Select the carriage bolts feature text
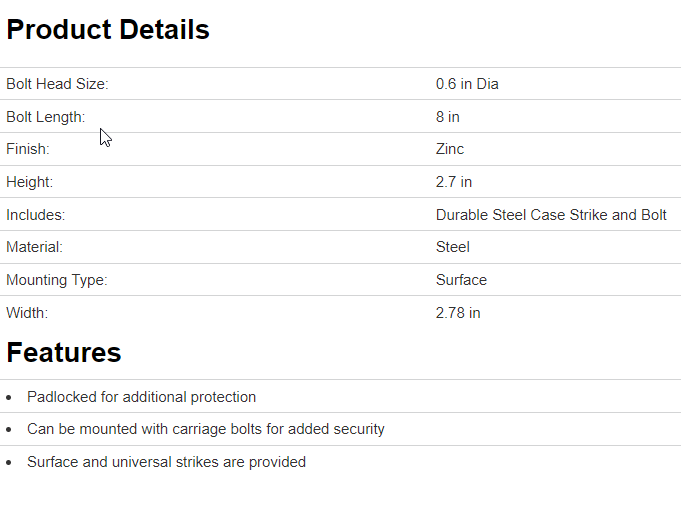Image resolution: width=681 pixels, height=519 pixels. point(205,429)
